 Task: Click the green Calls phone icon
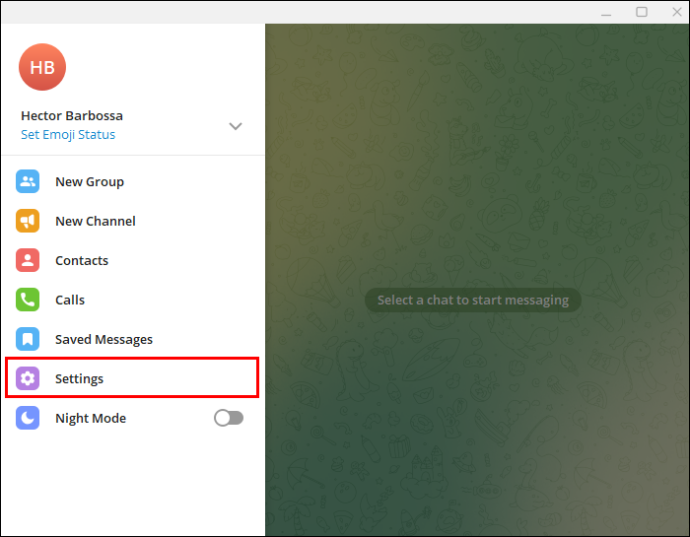coord(28,300)
